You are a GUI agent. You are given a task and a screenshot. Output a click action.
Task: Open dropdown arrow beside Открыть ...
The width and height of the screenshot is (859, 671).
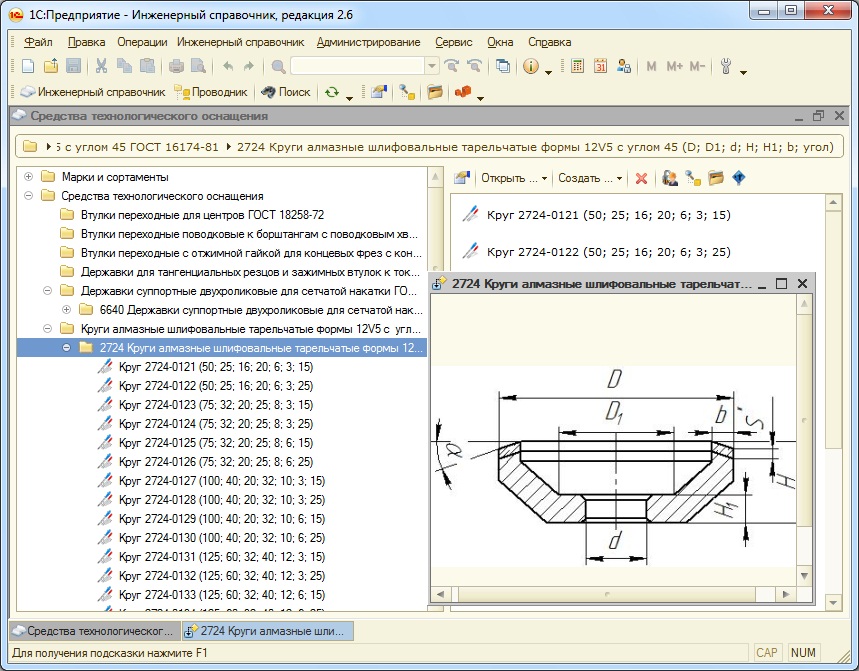point(544,179)
